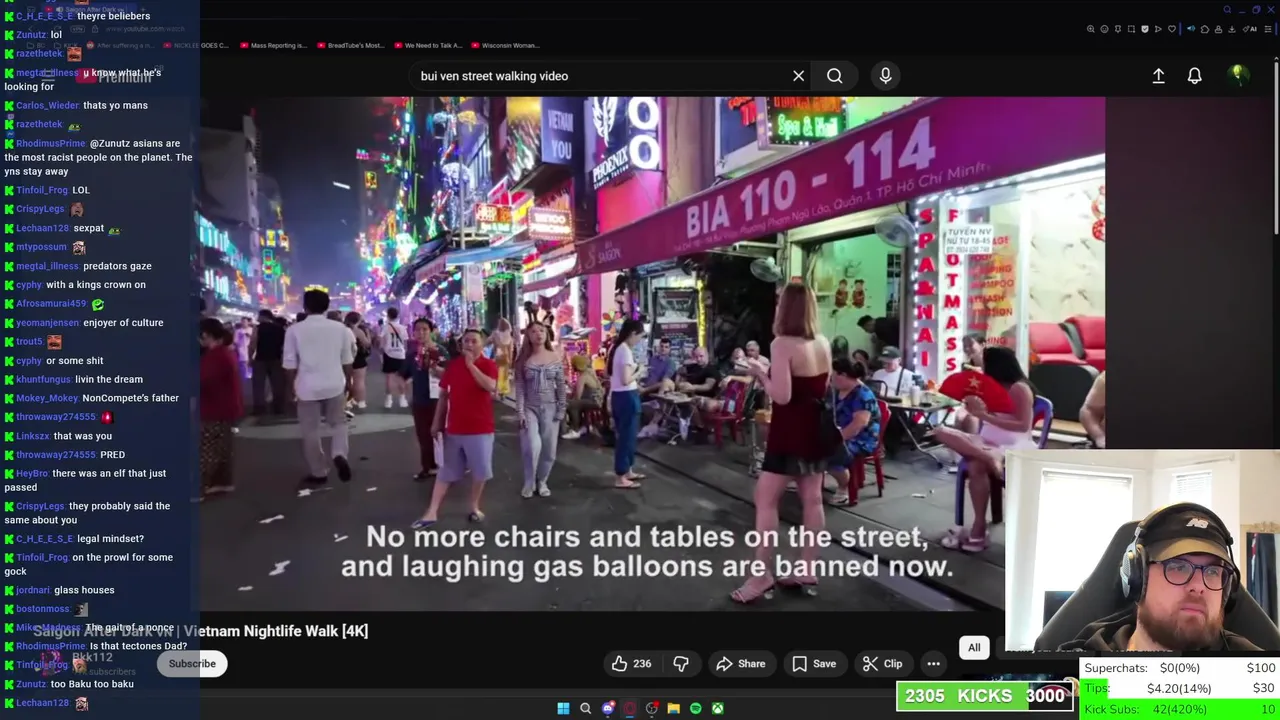This screenshot has height=720, width=1280.
Task: Click username Mokey_Mokey in chat
Action: [47, 398]
